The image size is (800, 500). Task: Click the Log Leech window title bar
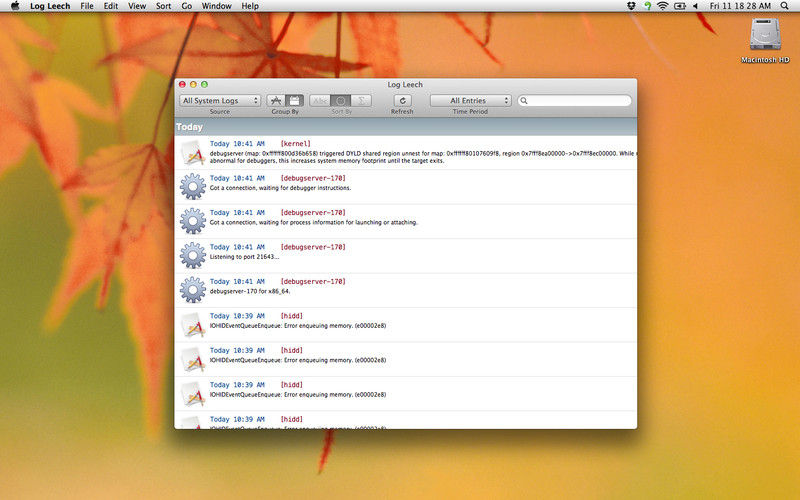click(405, 84)
